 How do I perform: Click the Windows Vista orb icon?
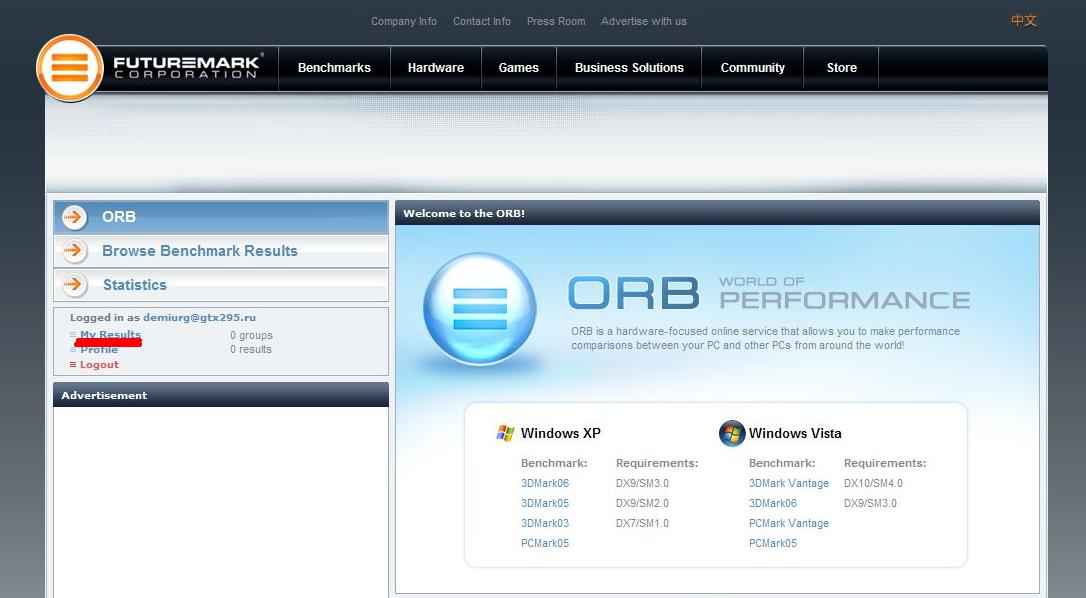(732, 433)
